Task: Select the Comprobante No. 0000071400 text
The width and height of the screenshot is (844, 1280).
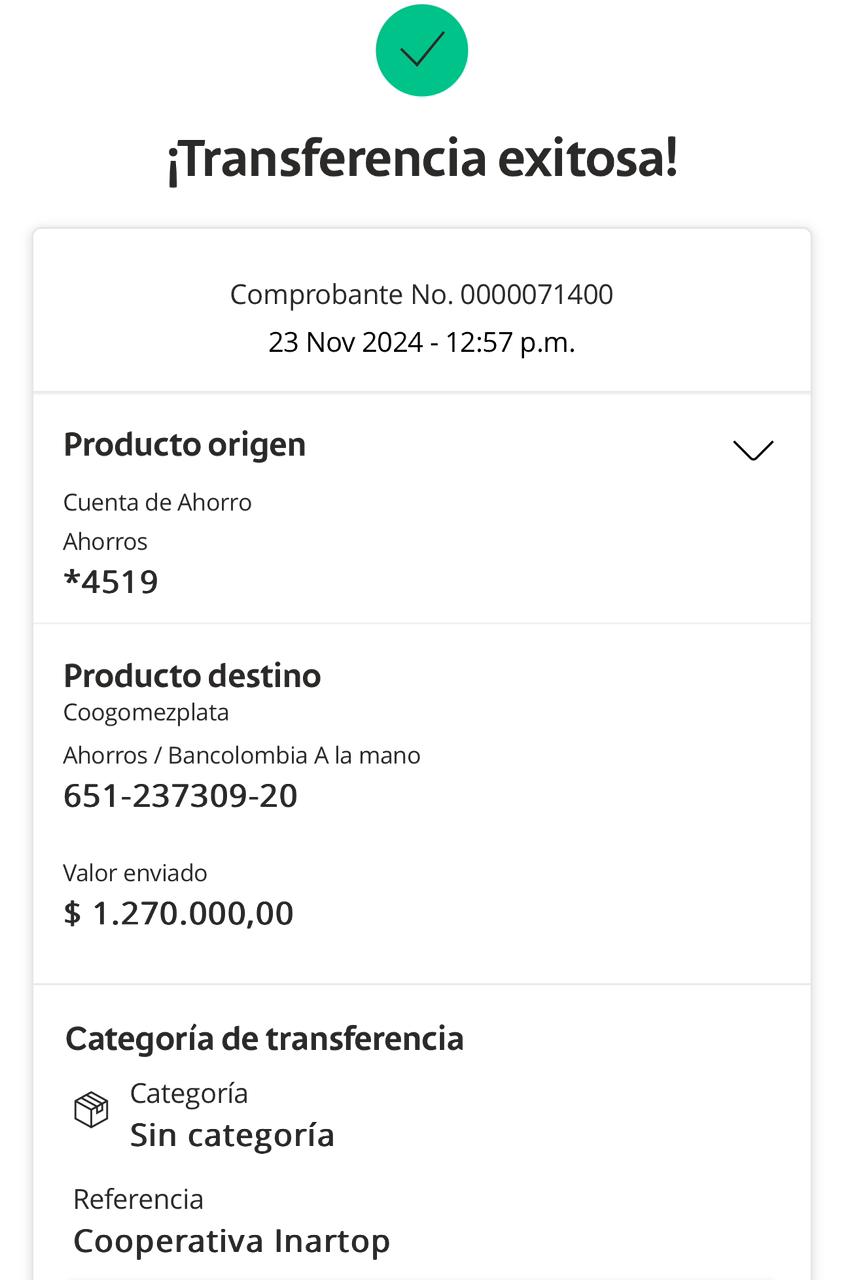Action: tap(421, 295)
